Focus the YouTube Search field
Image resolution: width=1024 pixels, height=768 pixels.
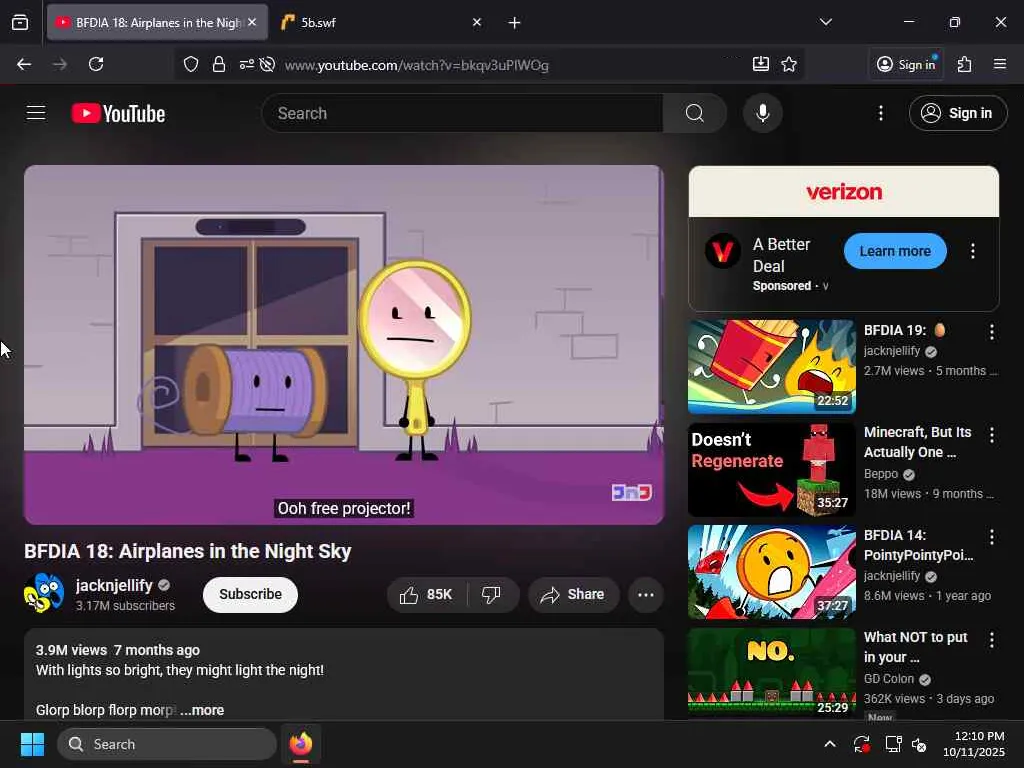point(462,113)
